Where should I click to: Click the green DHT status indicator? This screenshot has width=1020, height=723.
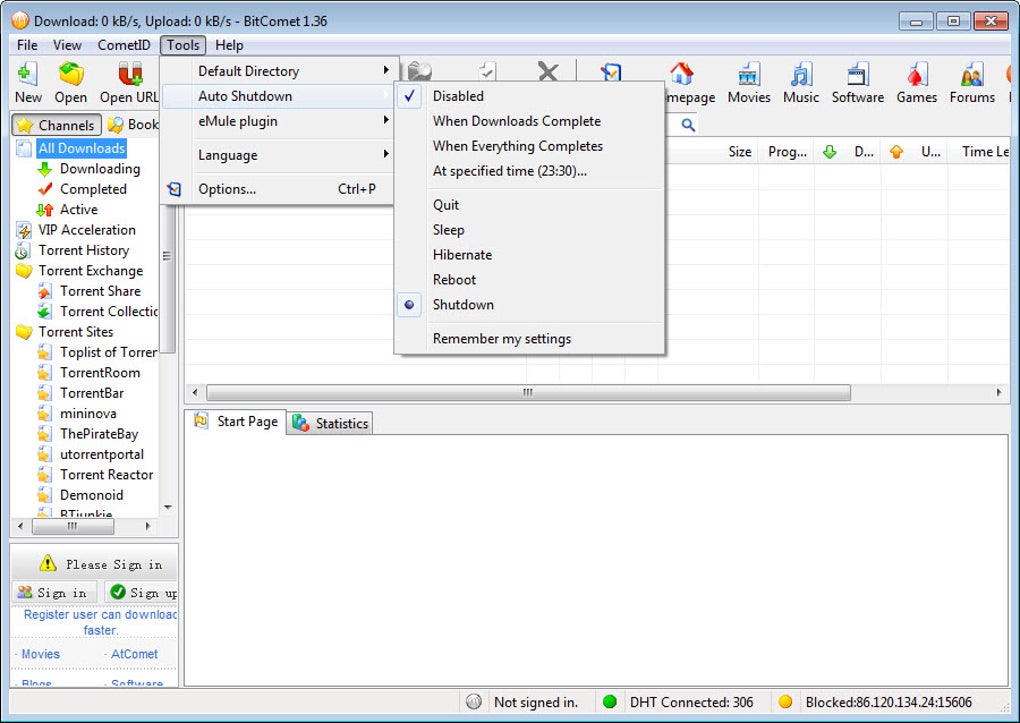[610, 702]
